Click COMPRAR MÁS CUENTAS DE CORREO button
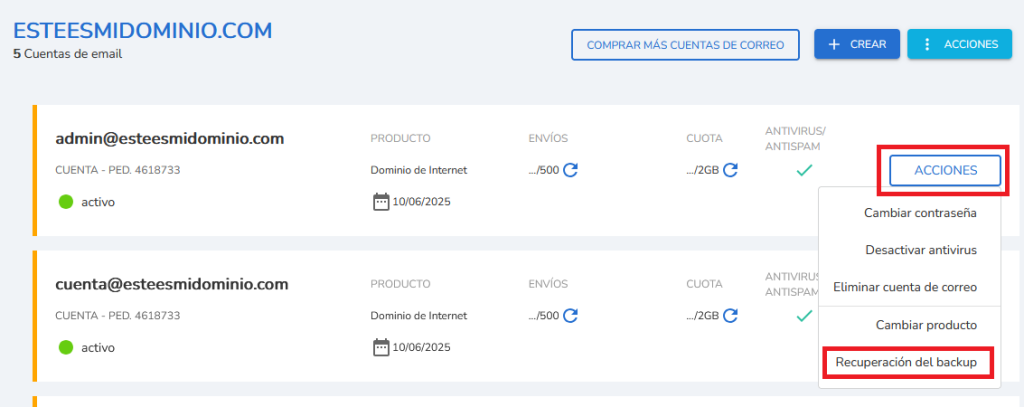Screen dimensions: 1024x407 (685, 45)
